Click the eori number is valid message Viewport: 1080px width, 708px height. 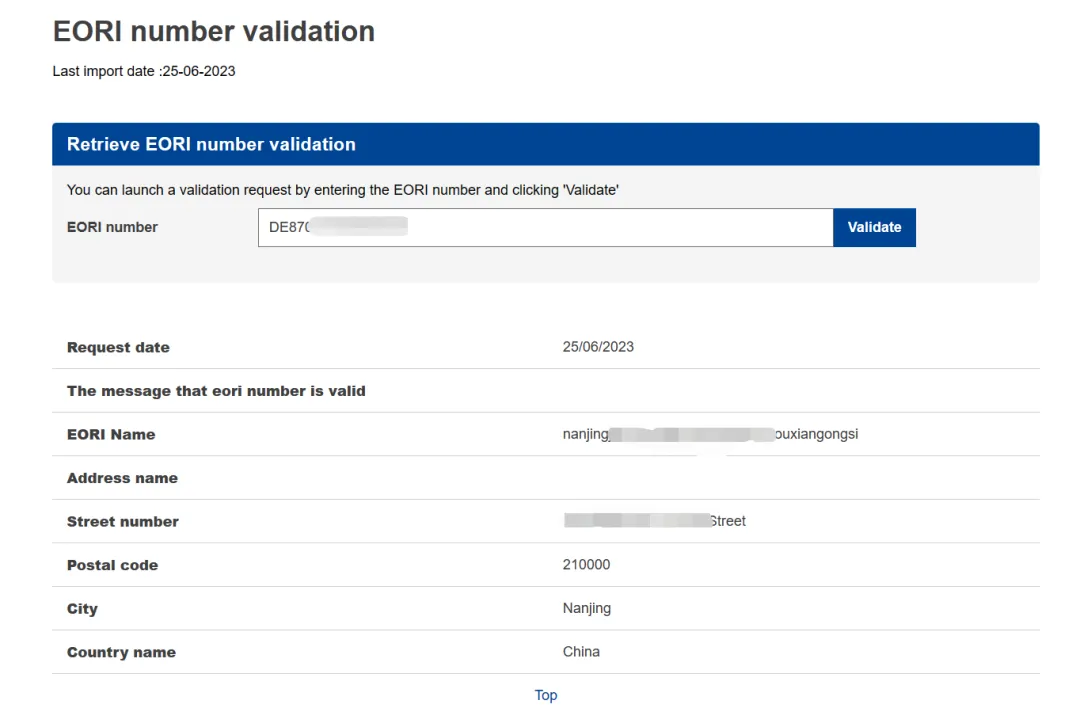(x=216, y=391)
